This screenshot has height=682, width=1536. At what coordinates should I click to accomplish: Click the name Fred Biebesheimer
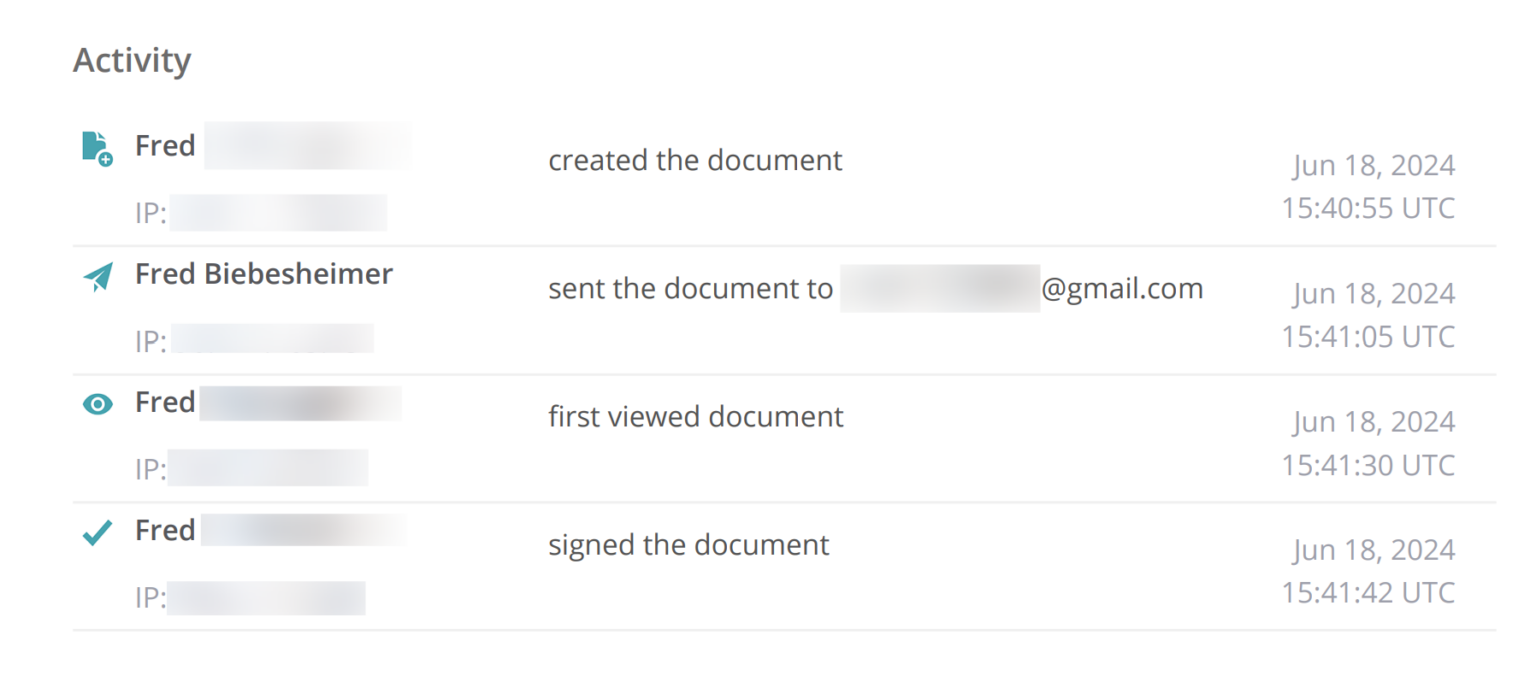(x=263, y=274)
